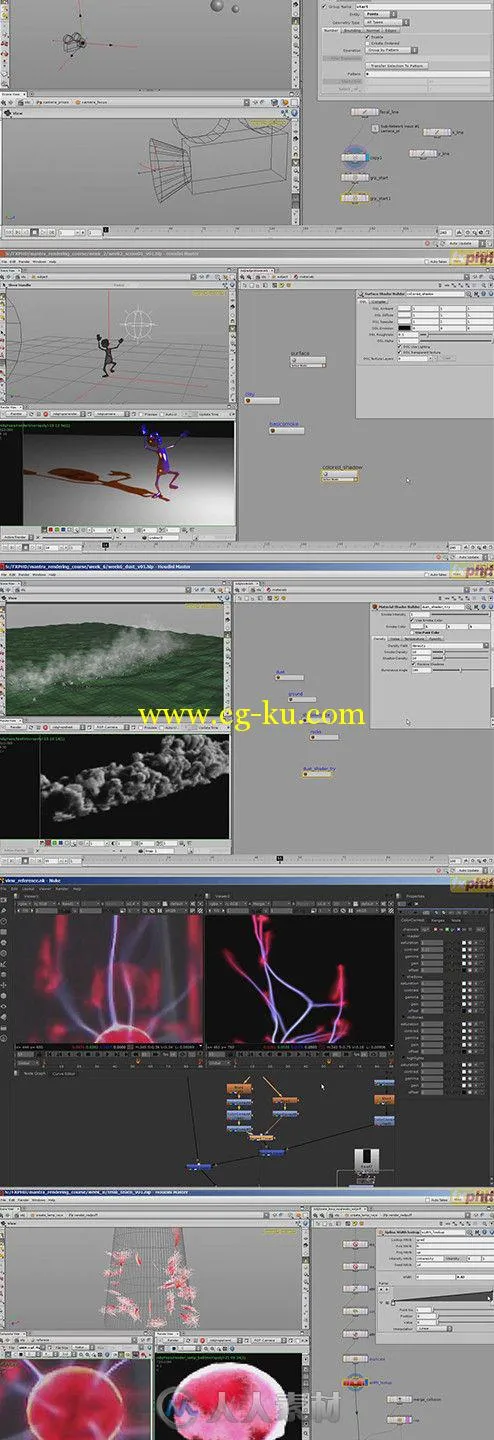Open Geometry Type dropdown showing All Types
This screenshot has height=1440, width=494.
point(386,22)
